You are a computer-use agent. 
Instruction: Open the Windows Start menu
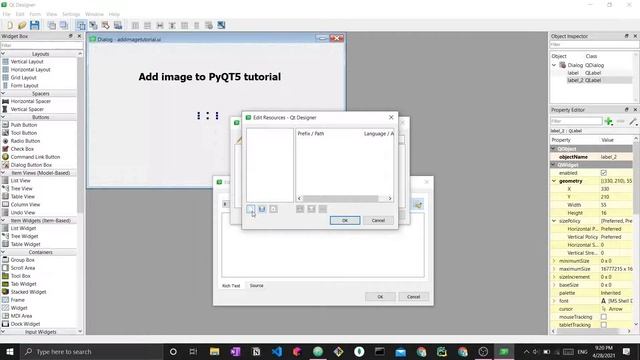(10, 351)
